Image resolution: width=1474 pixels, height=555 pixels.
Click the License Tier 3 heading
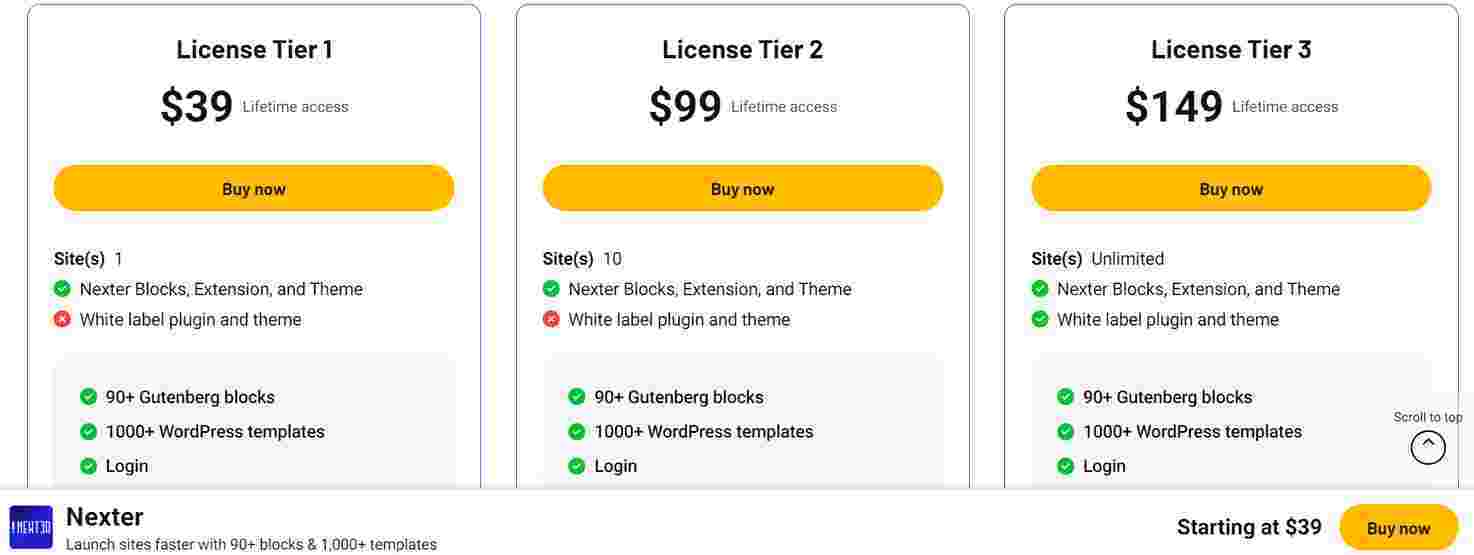point(1231,49)
